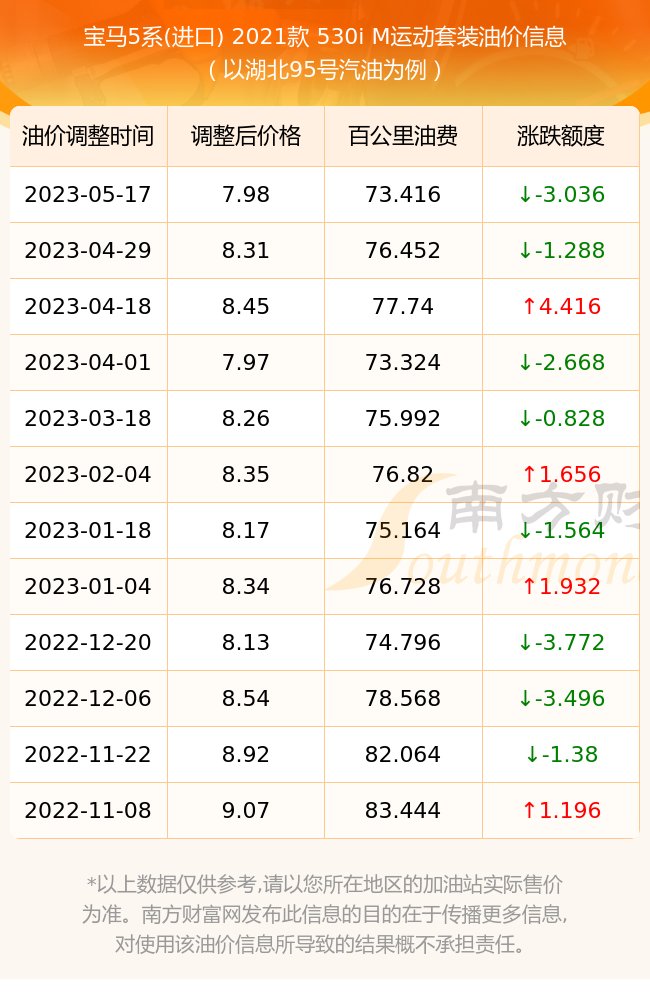Click the 调整后价格 column header
This screenshot has height=1000, width=650.
click(246, 136)
